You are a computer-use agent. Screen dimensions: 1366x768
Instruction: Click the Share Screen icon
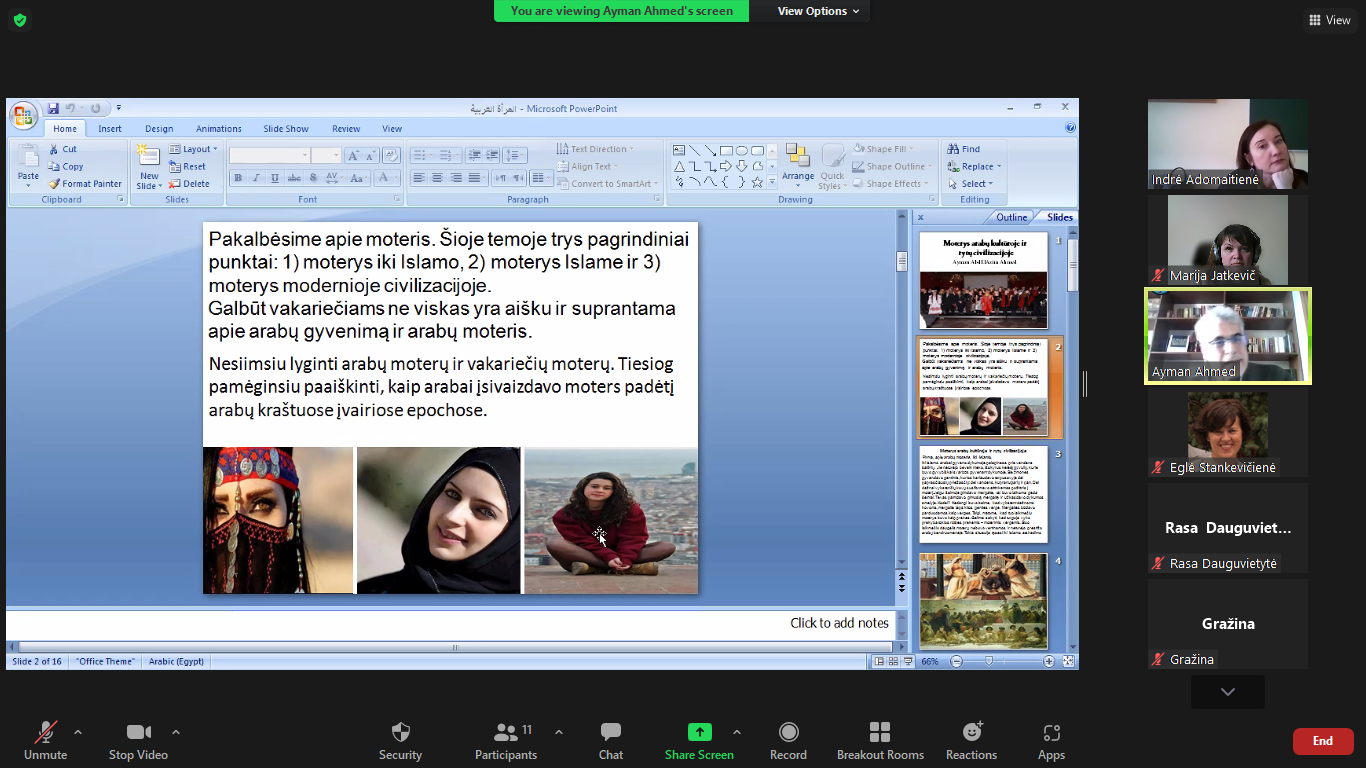(x=699, y=733)
